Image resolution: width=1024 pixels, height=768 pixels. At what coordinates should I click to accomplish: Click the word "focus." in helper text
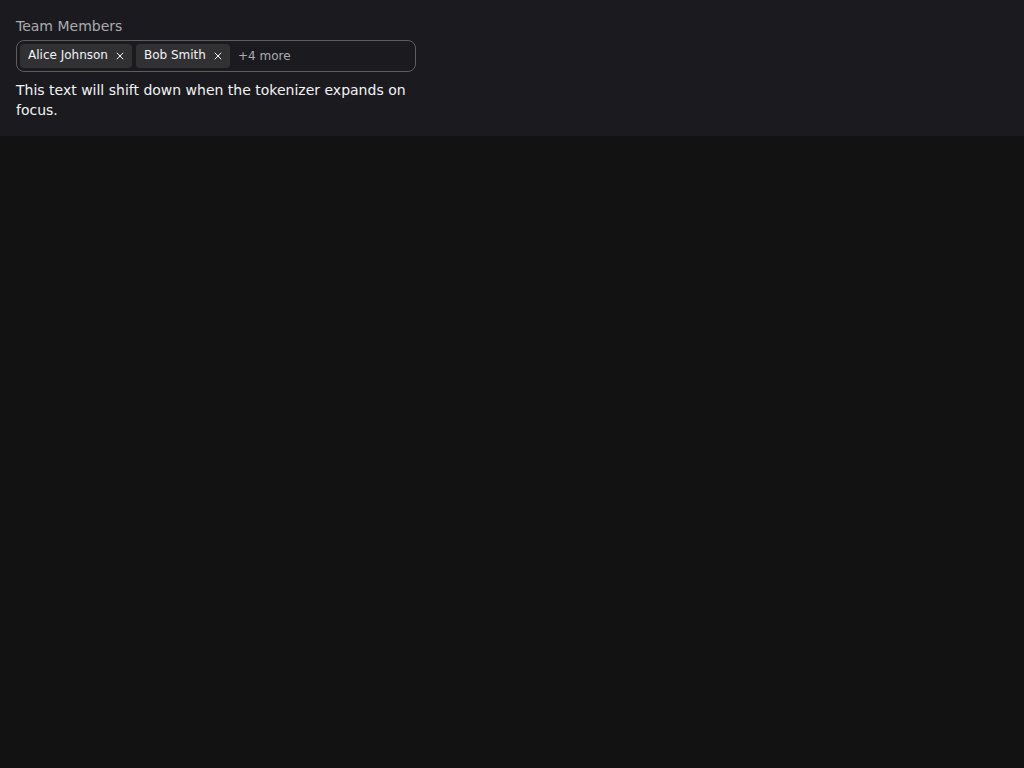coord(37,110)
